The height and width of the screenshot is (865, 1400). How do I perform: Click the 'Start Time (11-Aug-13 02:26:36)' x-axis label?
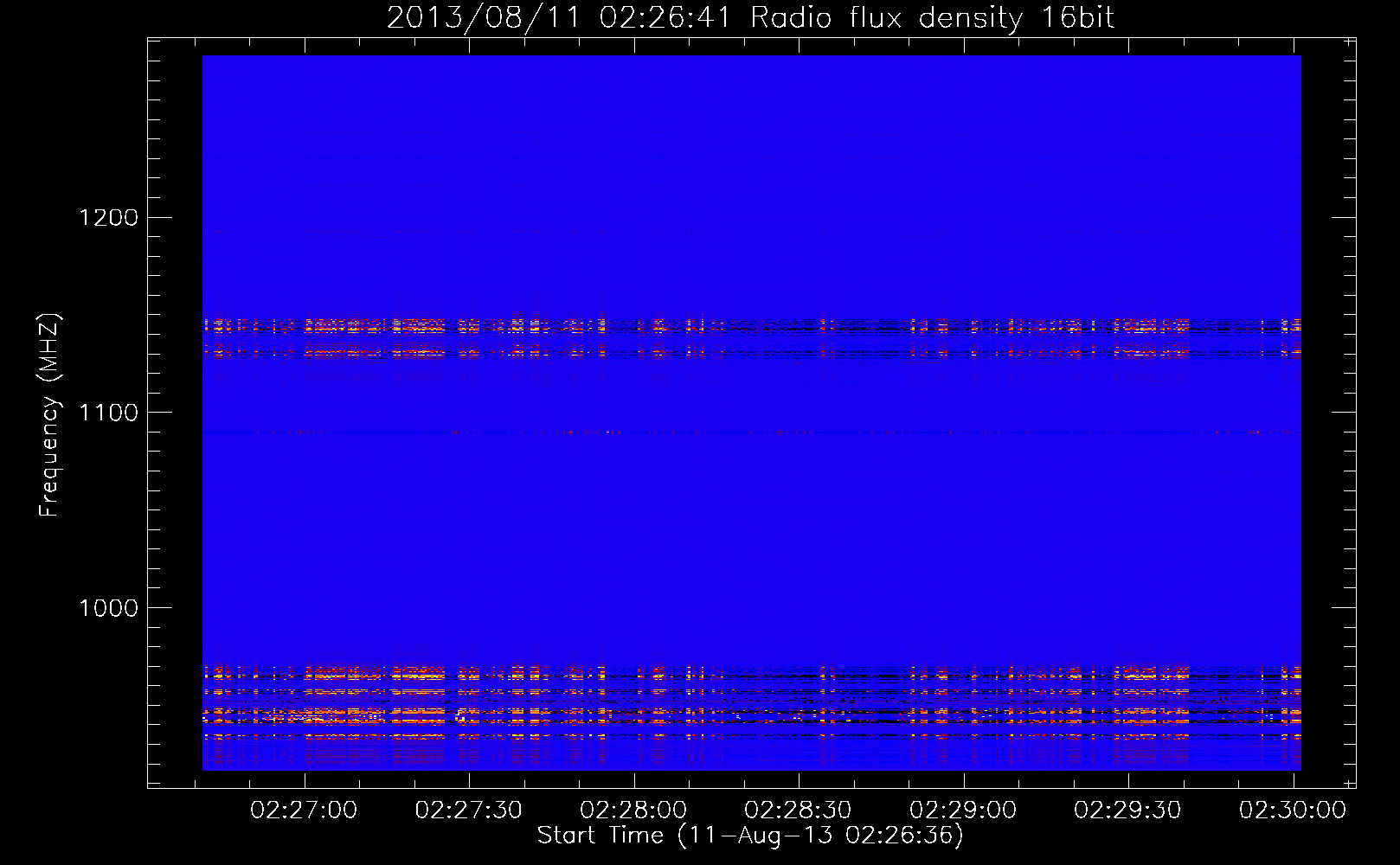pyautogui.click(x=750, y=836)
